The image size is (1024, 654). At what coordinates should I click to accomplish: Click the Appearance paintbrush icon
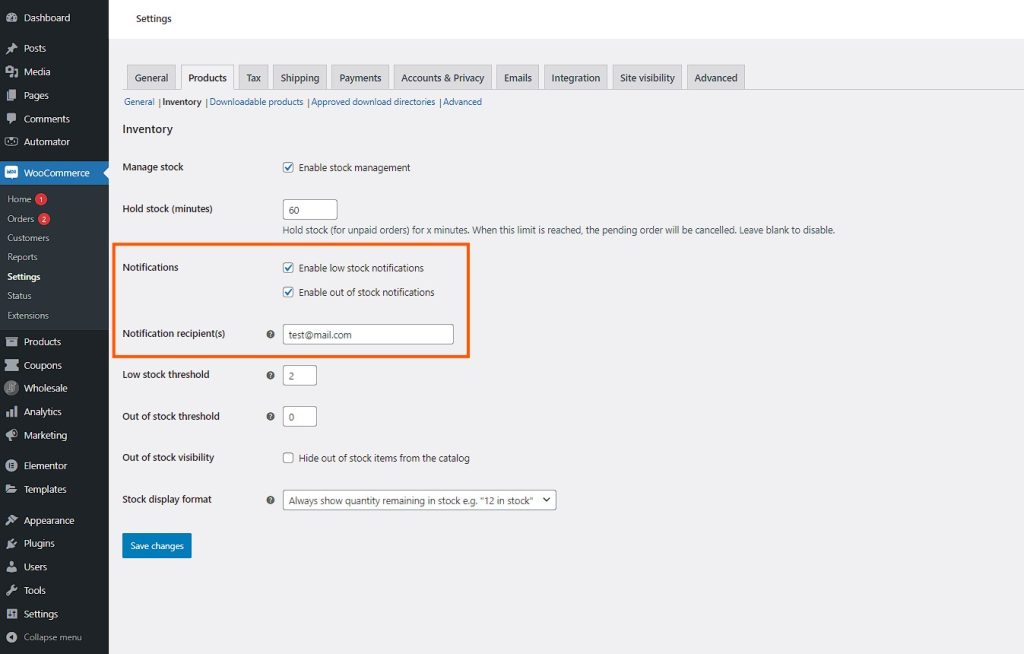(x=13, y=520)
